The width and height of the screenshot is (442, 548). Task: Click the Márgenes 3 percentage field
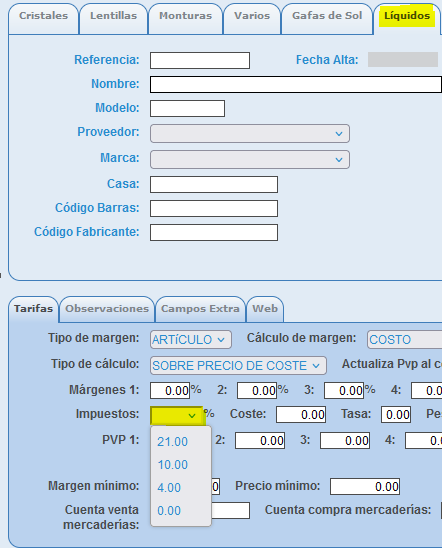click(x=344, y=390)
